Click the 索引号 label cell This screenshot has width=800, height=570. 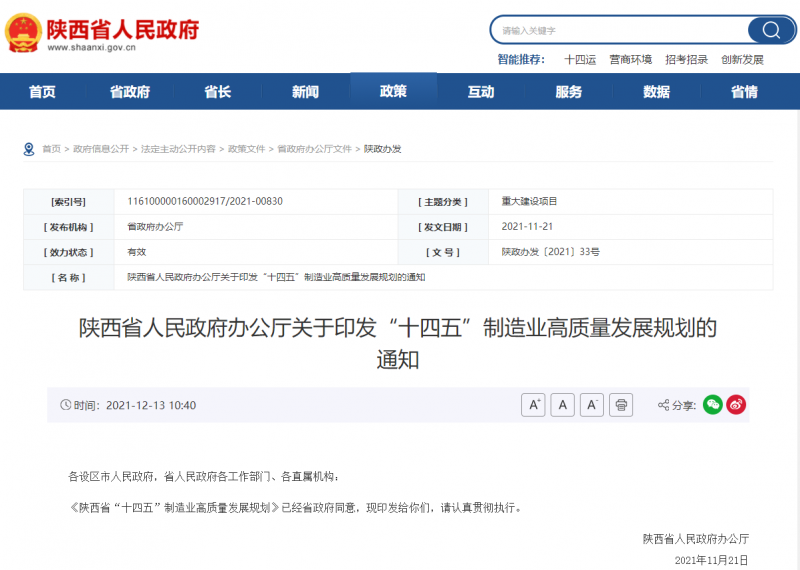68,202
